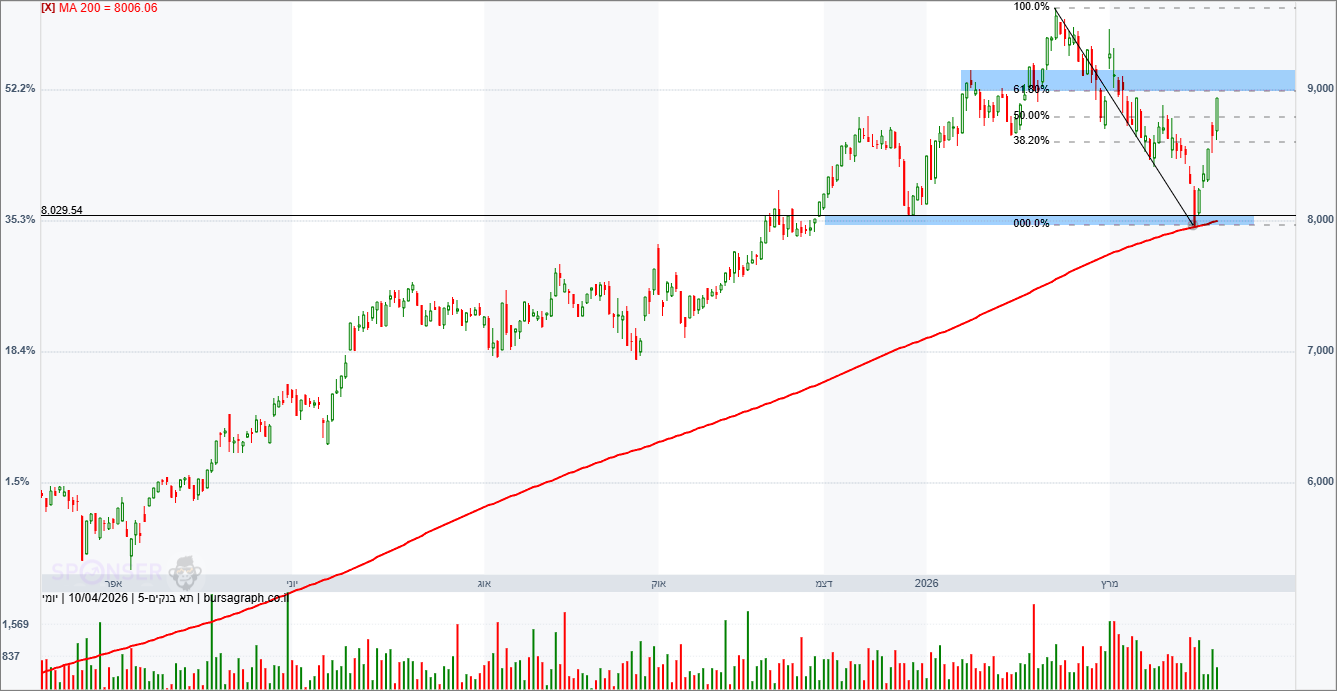The height and width of the screenshot is (691, 1337).
Task: Remove MA 200 indicator via [X] button
Action: pyautogui.click(x=47, y=8)
